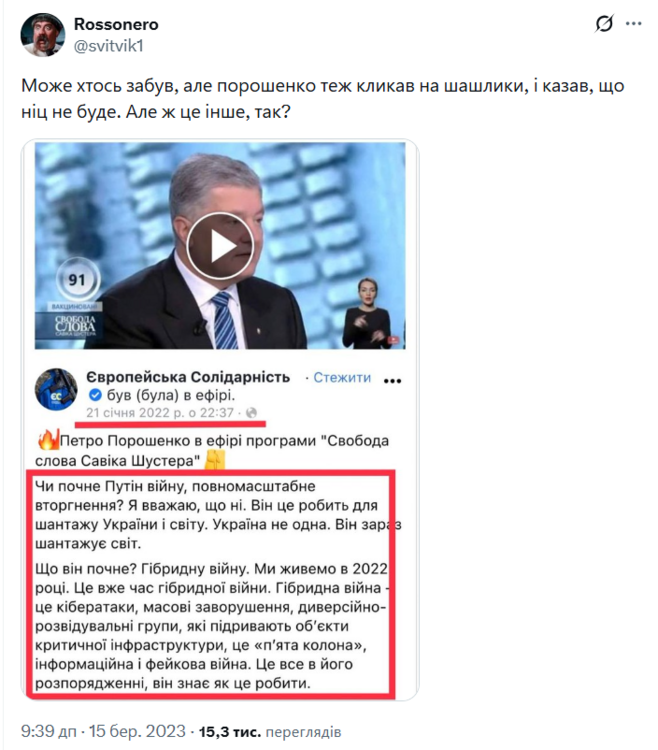The height and width of the screenshot is (750, 658).
Task: Click the 91 vaccinated counter badge
Action: [x=77, y=279]
